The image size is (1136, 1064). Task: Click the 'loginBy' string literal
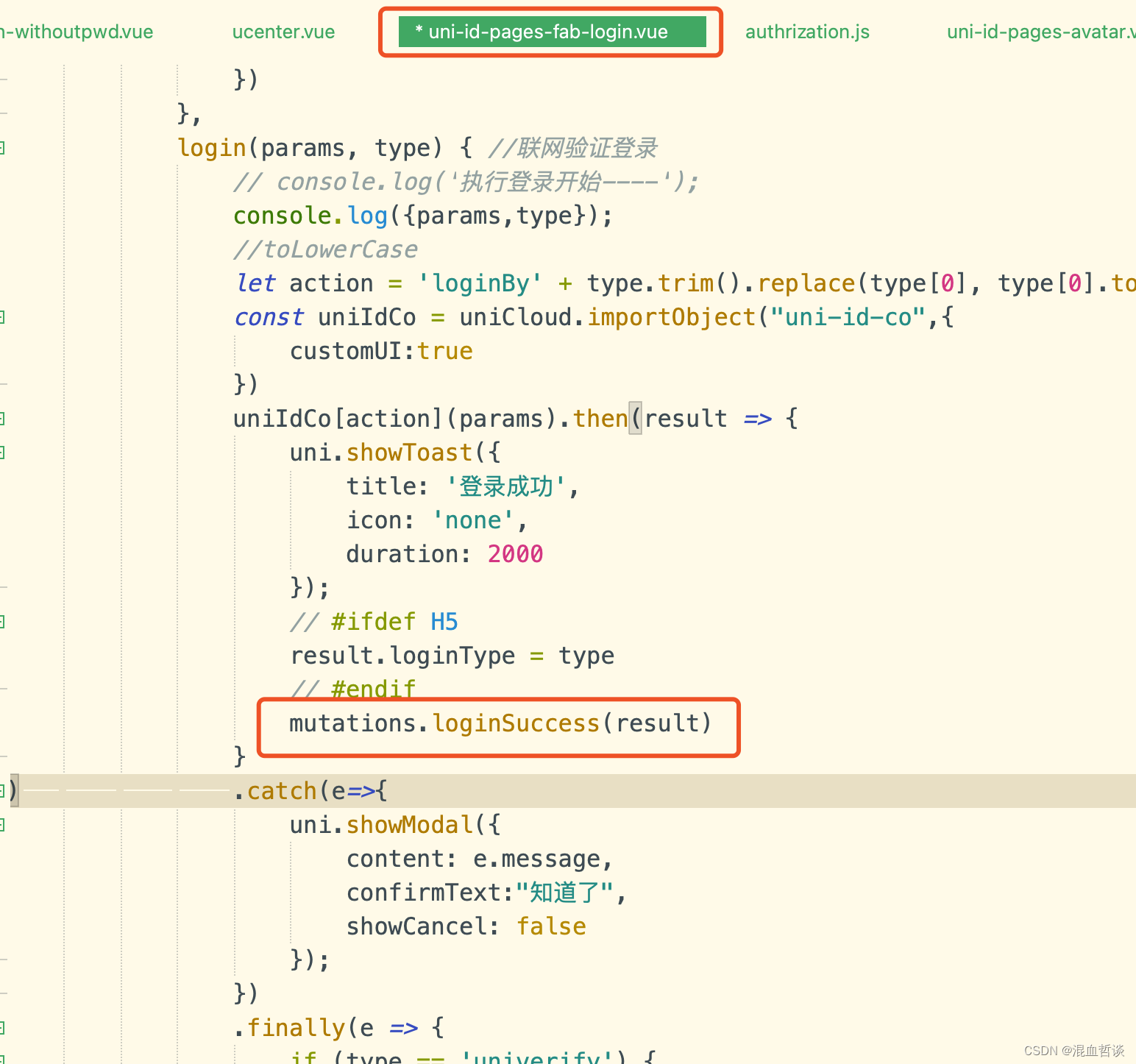click(480, 283)
